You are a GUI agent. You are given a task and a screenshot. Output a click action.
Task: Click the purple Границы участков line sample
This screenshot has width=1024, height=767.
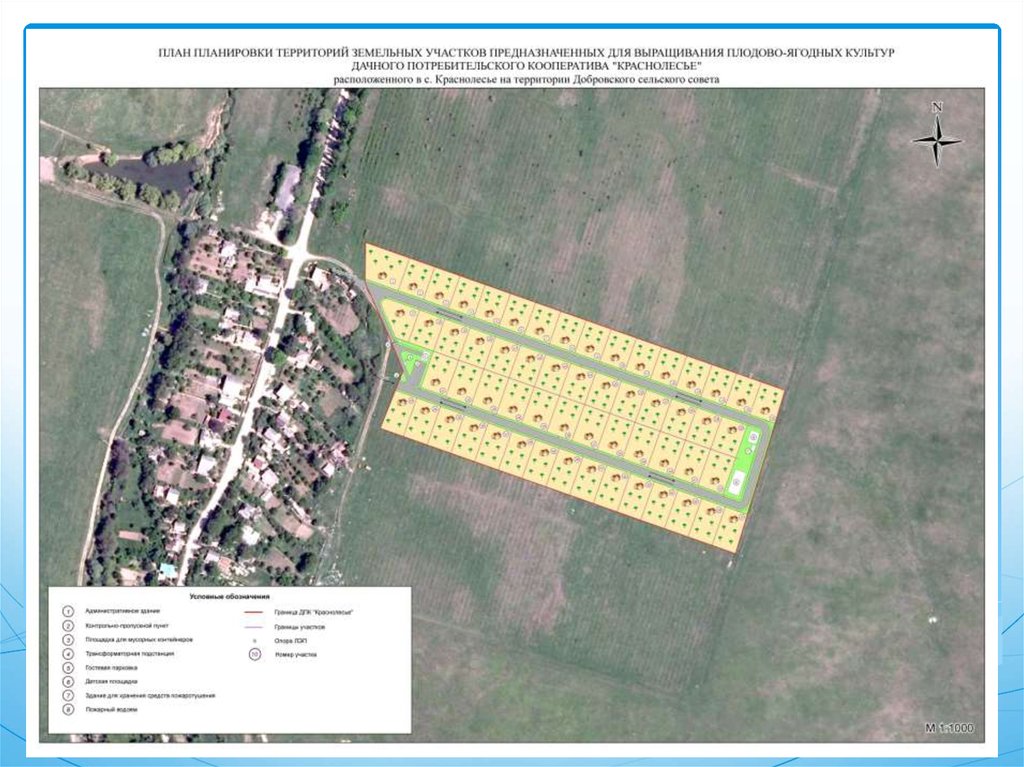point(258,625)
